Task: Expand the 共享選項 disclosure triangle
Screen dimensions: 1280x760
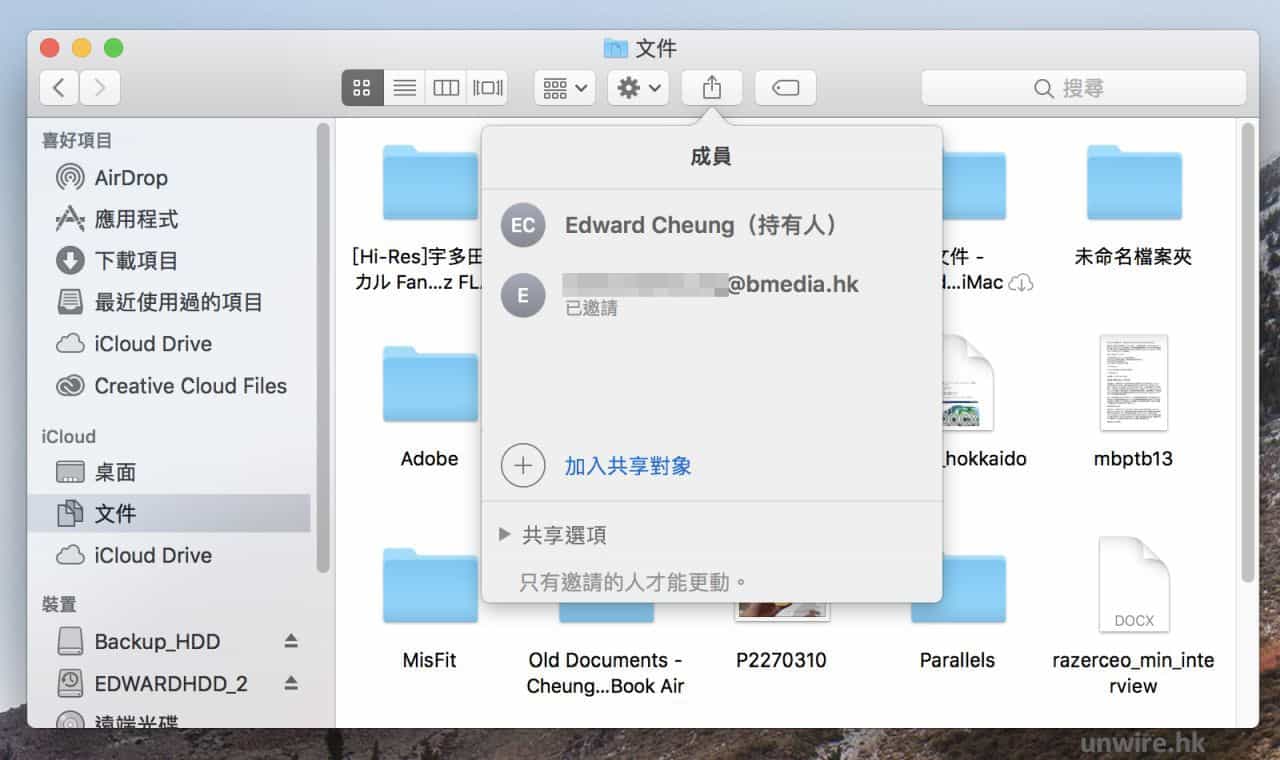Action: point(505,535)
